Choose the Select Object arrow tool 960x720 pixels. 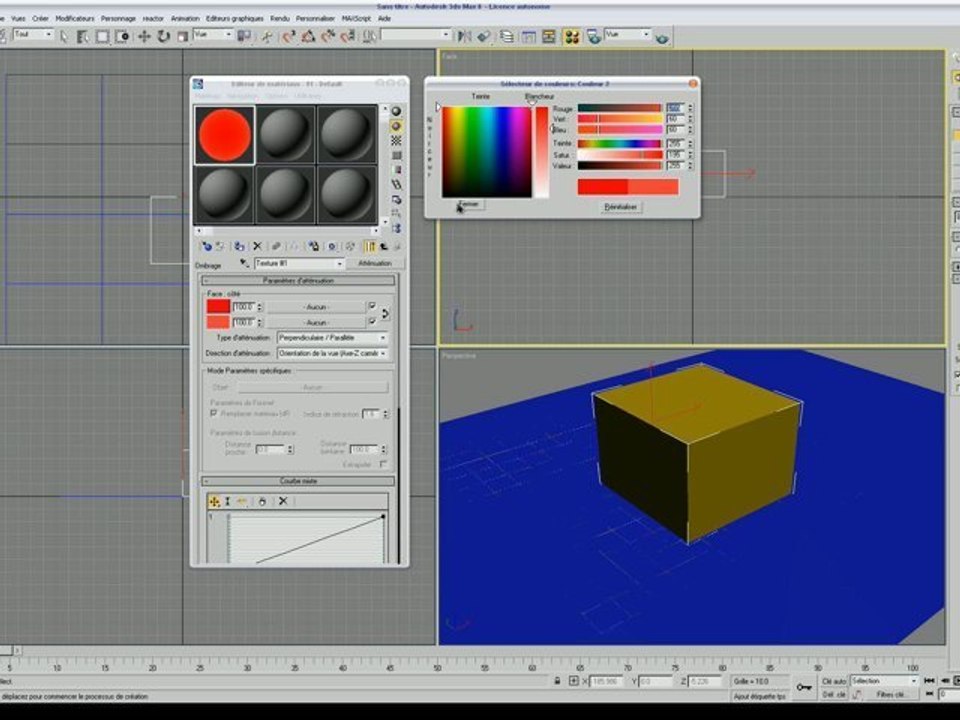[x=64, y=36]
